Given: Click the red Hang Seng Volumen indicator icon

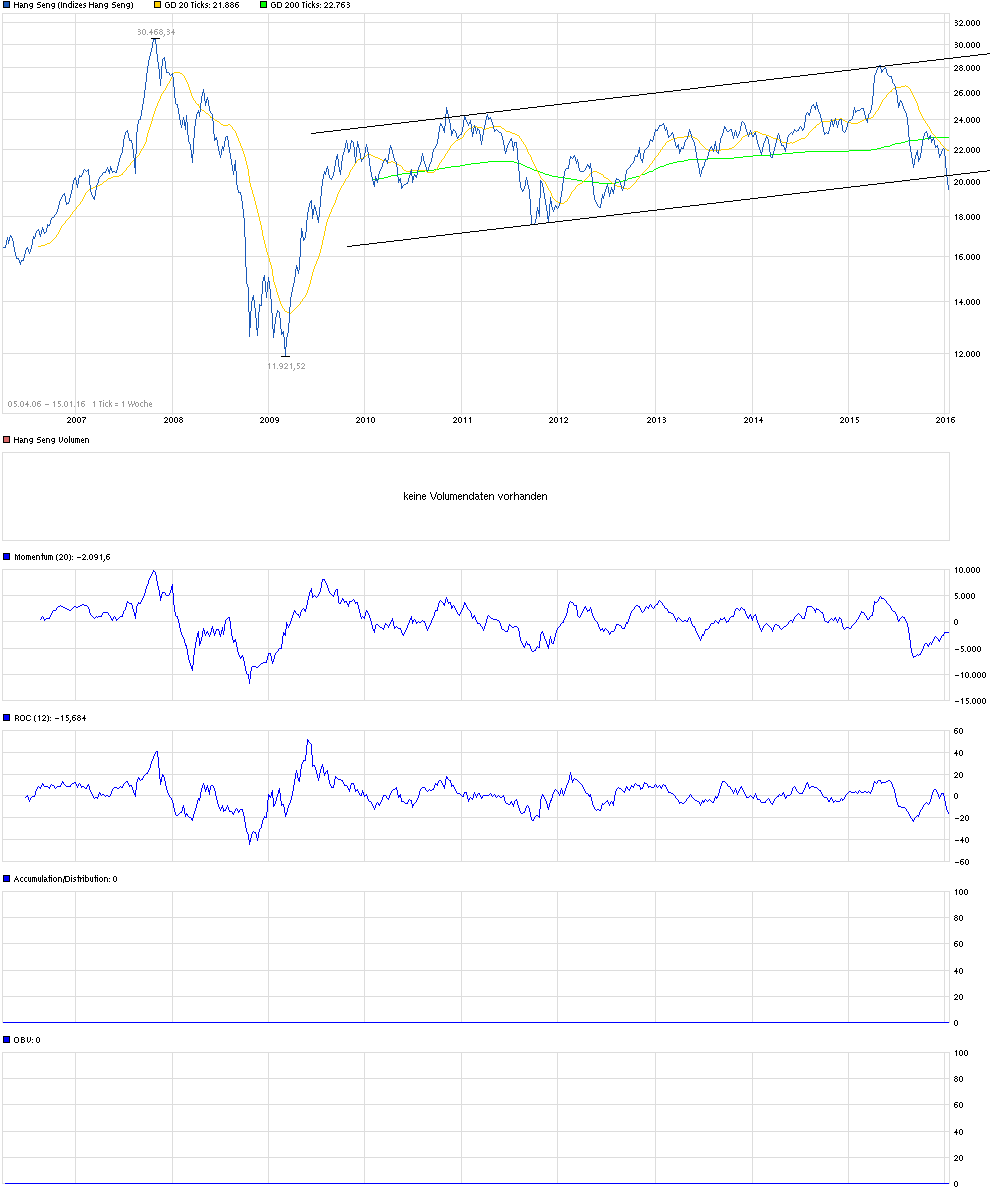Looking at the screenshot, I should [6, 438].
